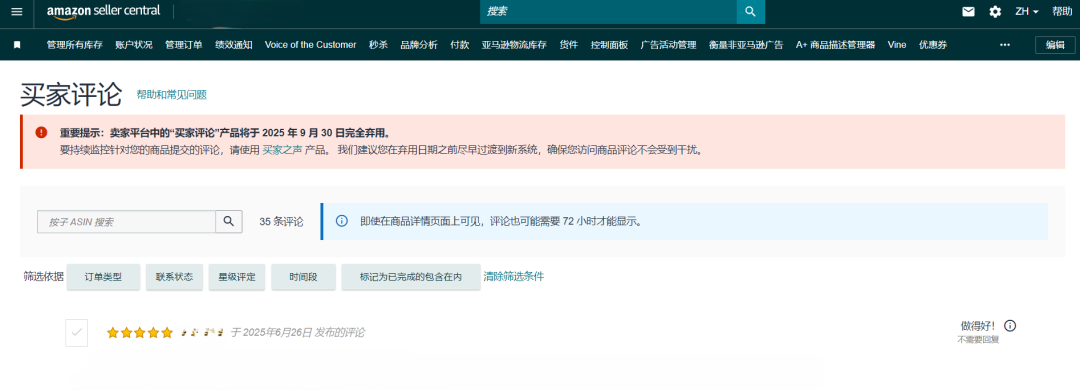Click the 做得好! status text

click(978, 326)
